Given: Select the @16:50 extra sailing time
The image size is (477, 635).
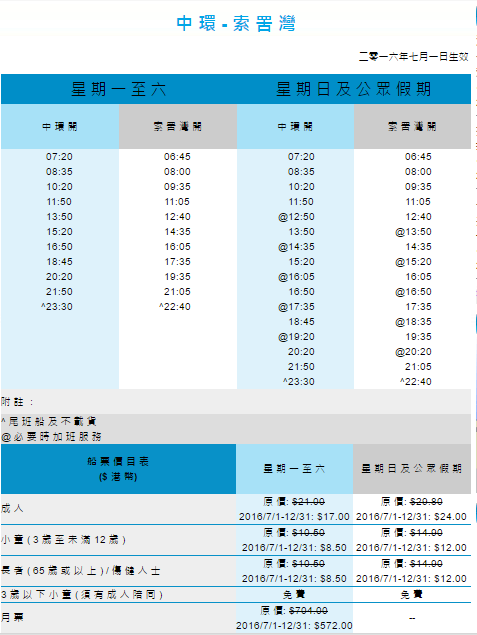Looking at the screenshot, I should [x=413, y=292].
